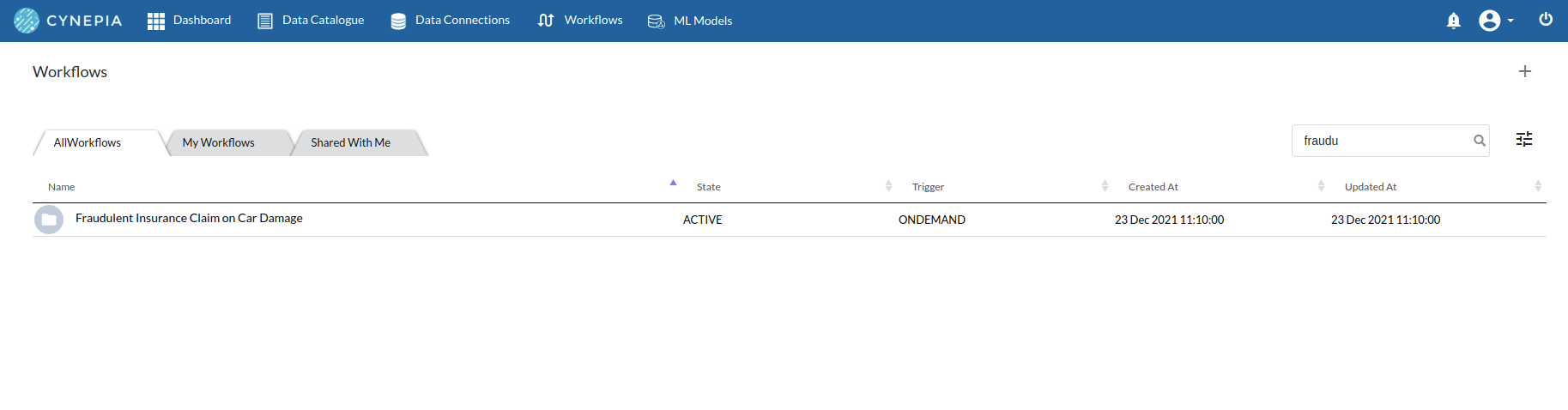
Task: Switch to My Workflows tab
Action: tap(219, 142)
